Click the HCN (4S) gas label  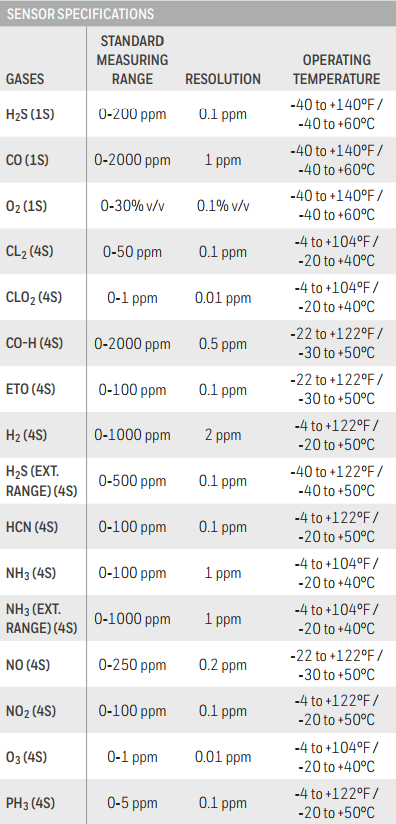tap(32, 527)
